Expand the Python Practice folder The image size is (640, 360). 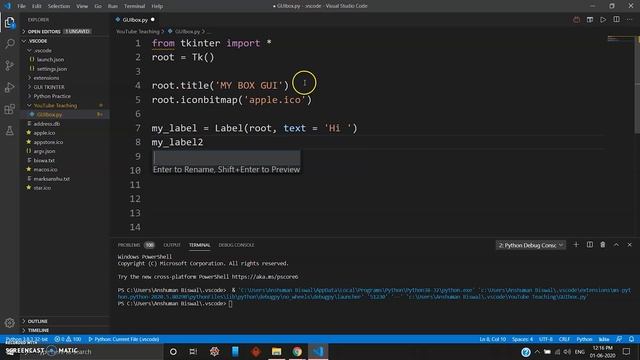point(52,96)
